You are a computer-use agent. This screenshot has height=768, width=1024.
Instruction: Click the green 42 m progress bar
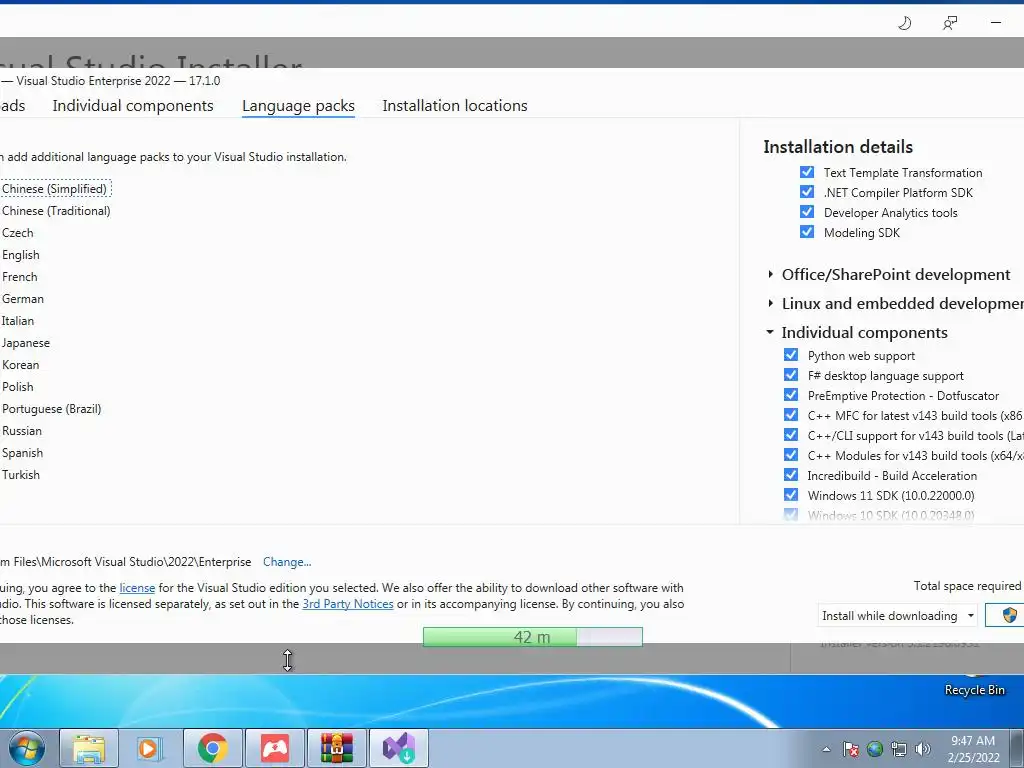pyautogui.click(x=533, y=637)
